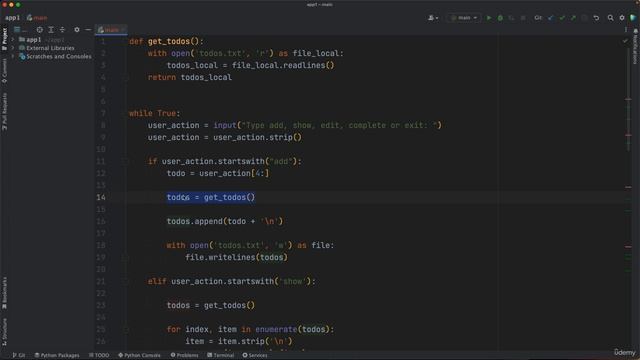The height and width of the screenshot is (360, 640).
Task: Fold the get_todos function at line 1
Action: click(127, 42)
